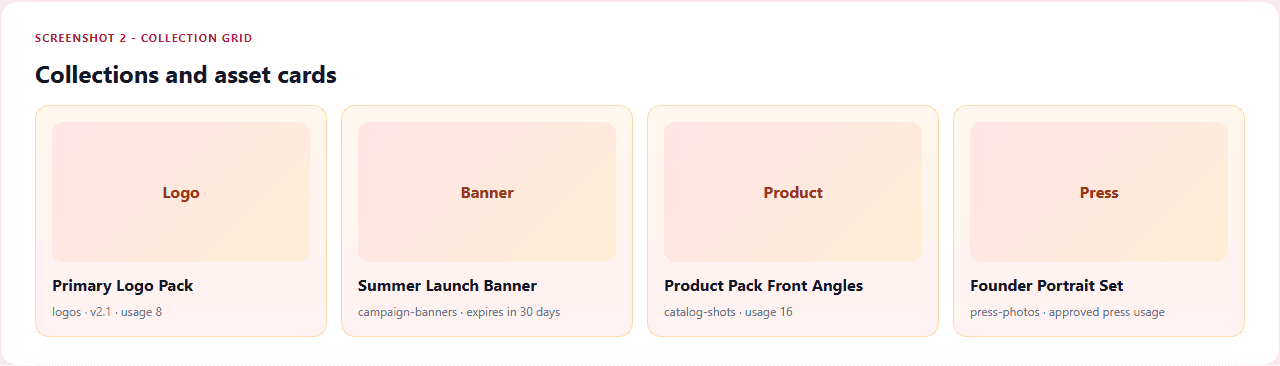Viewport: 1280px width, 366px height.
Task: Click the Banner label inside second thumbnail
Action: pos(487,192)
